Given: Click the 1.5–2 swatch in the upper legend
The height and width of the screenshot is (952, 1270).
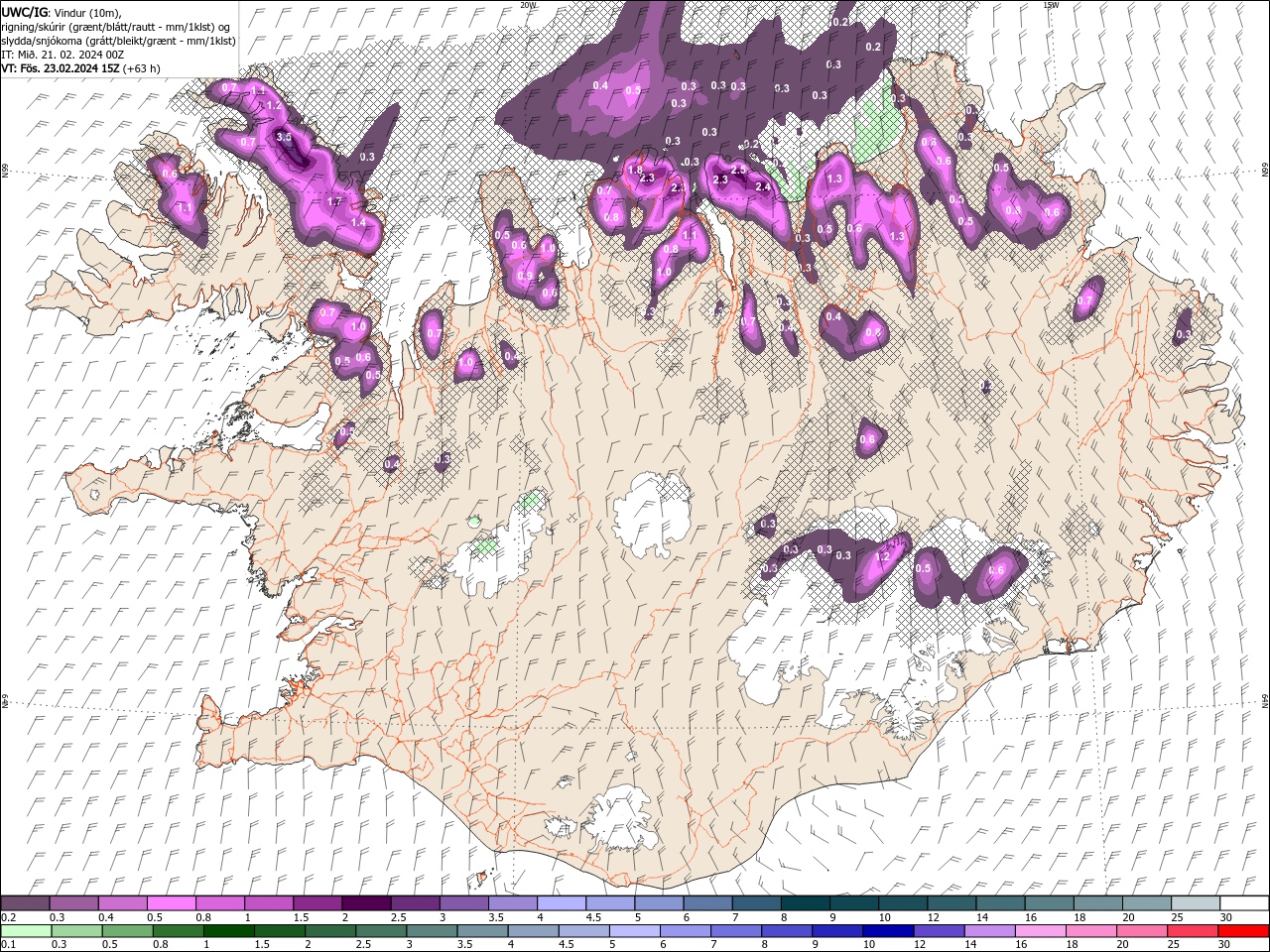Looking at the screenshot, I should click(x=317, y=903).
